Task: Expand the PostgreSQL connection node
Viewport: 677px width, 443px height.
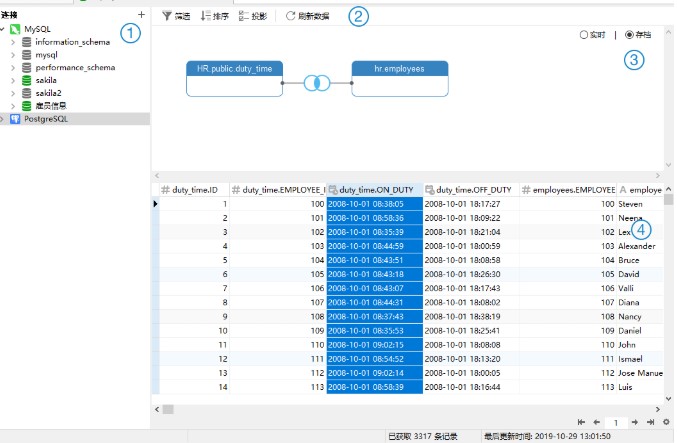Action: pos(4,118)
